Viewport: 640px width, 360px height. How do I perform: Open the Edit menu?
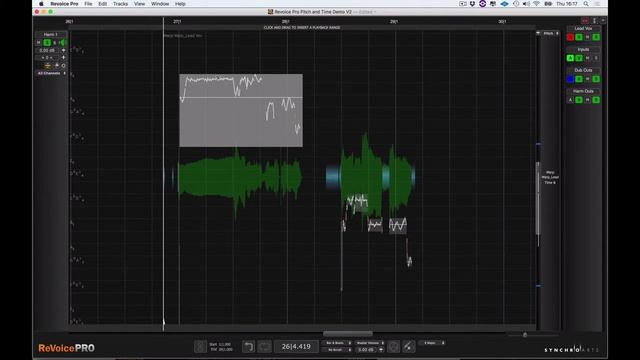click(102, 4)
